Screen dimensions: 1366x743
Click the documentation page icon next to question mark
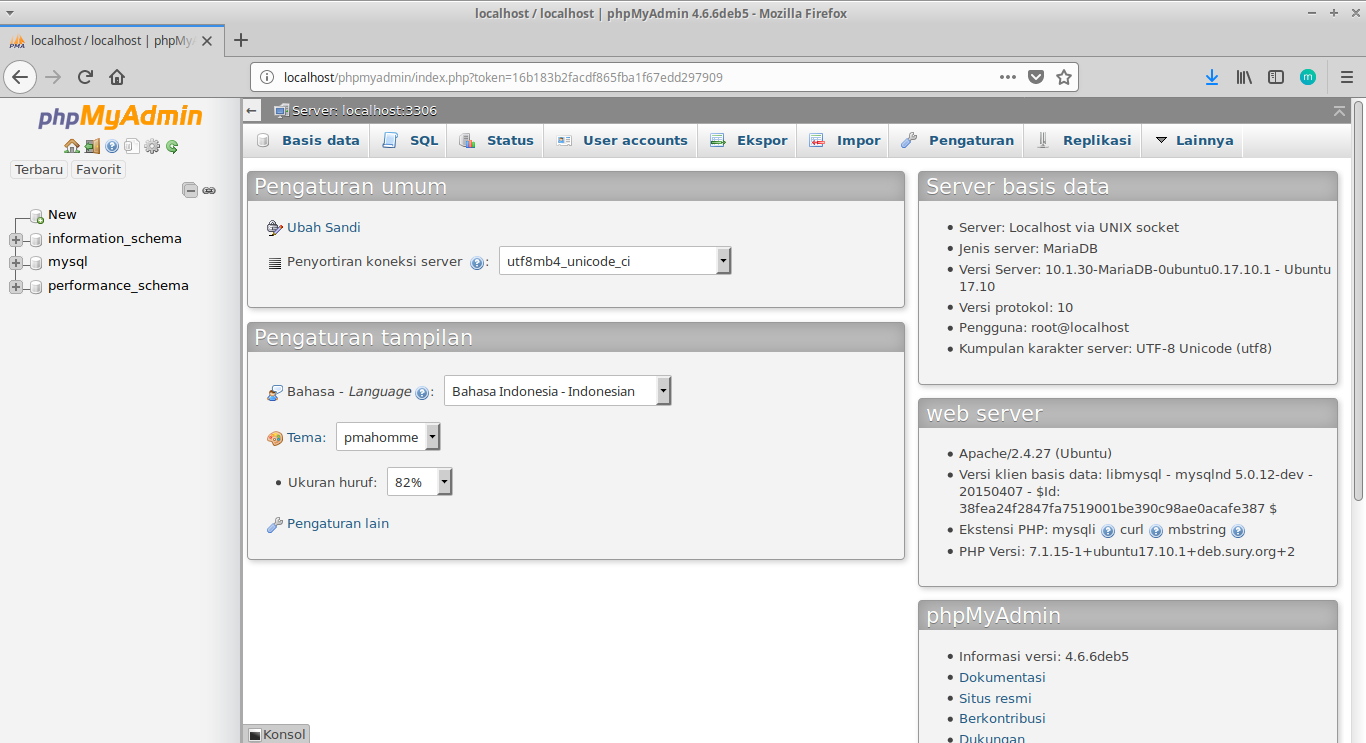pos(132,146)
